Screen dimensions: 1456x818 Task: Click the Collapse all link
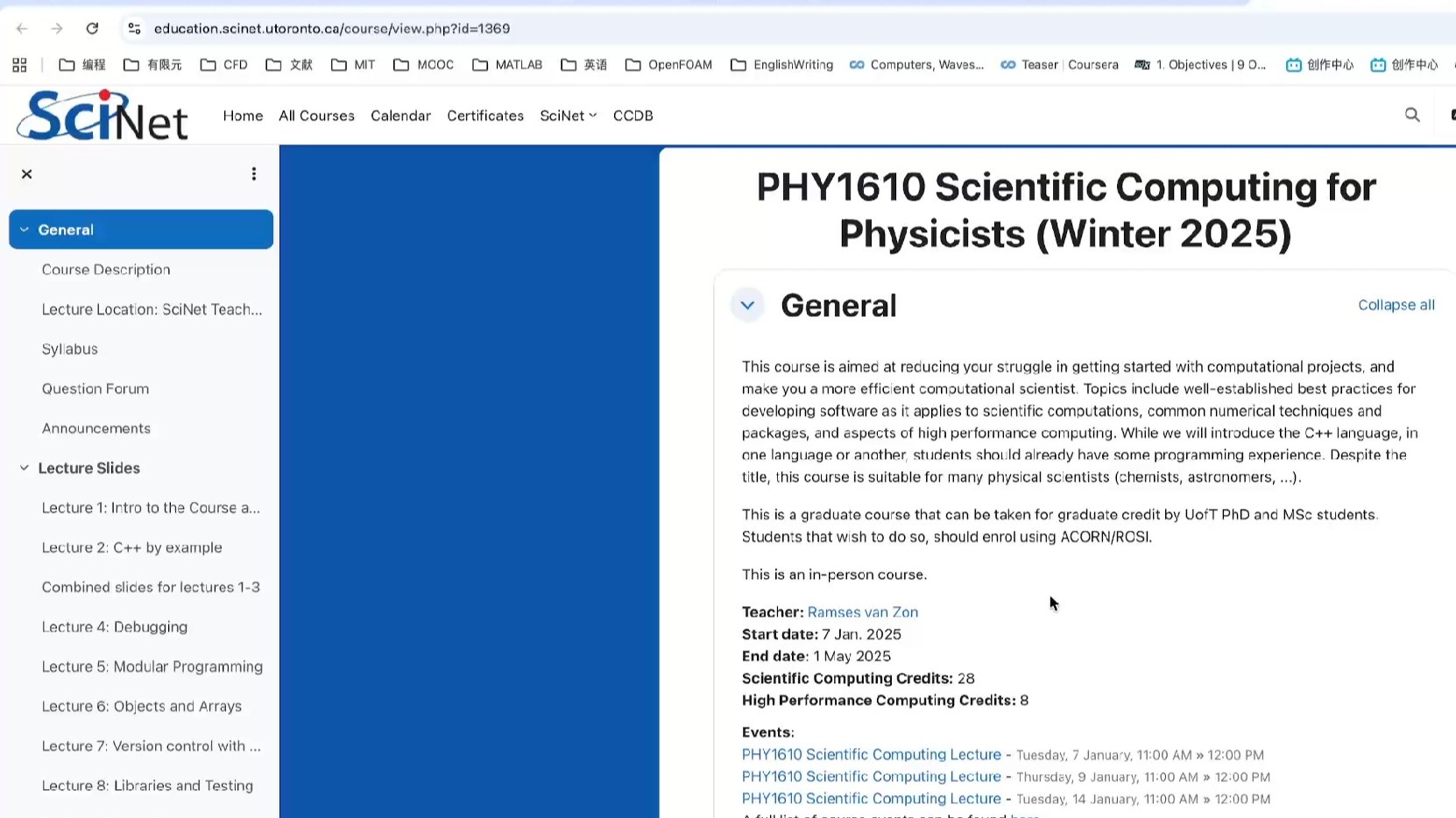(x=1396, y=305)
